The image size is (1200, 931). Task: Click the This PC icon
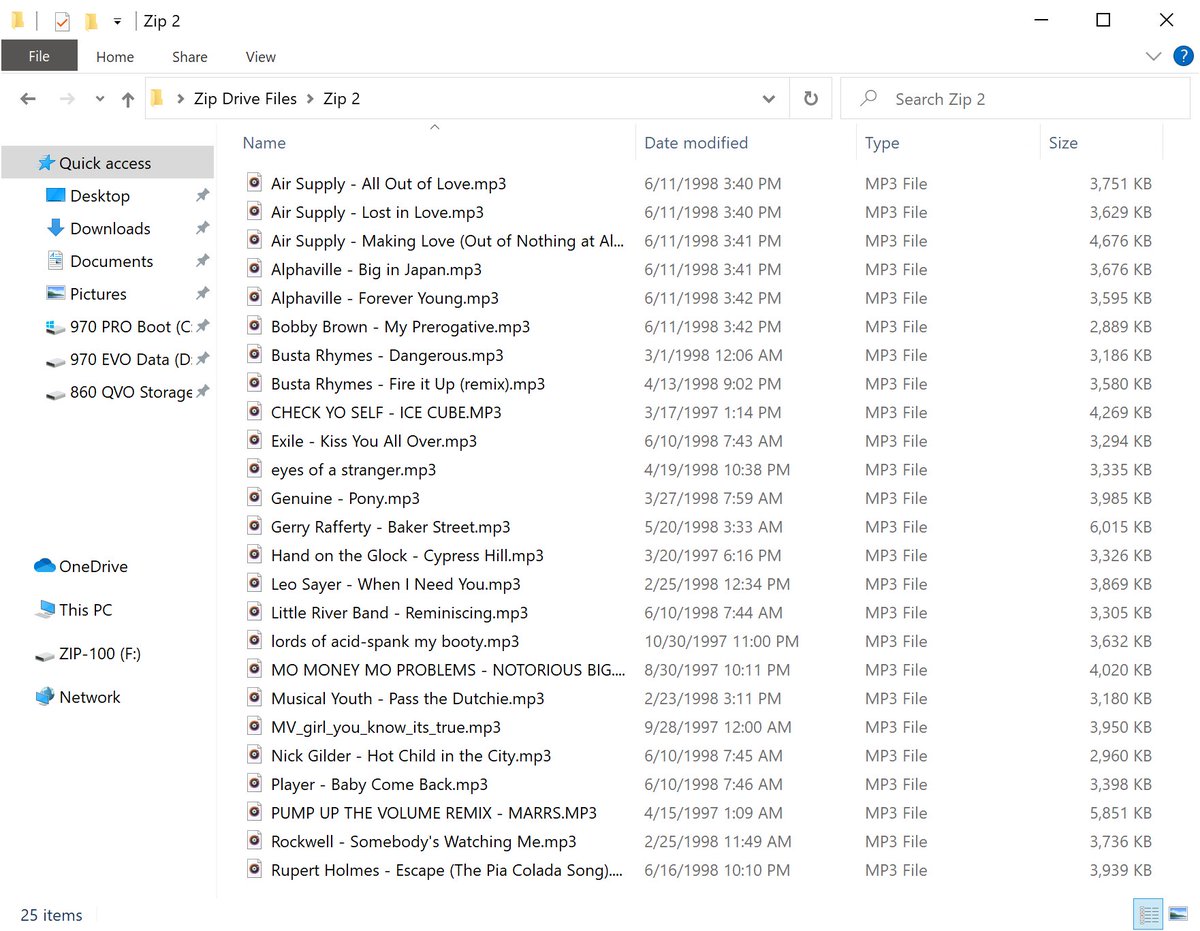45,610
